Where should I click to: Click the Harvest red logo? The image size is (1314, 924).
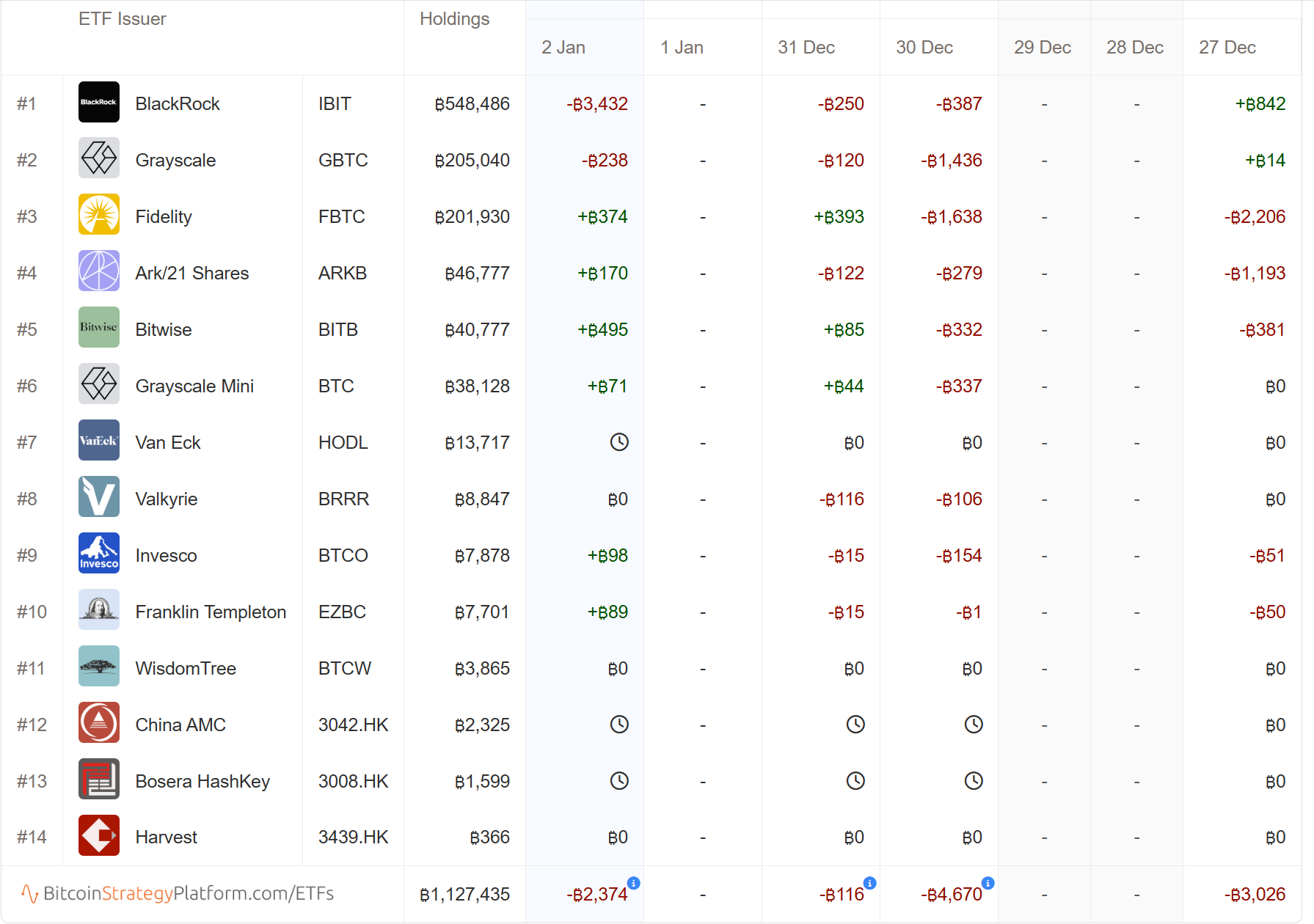(x=98, y=836)
